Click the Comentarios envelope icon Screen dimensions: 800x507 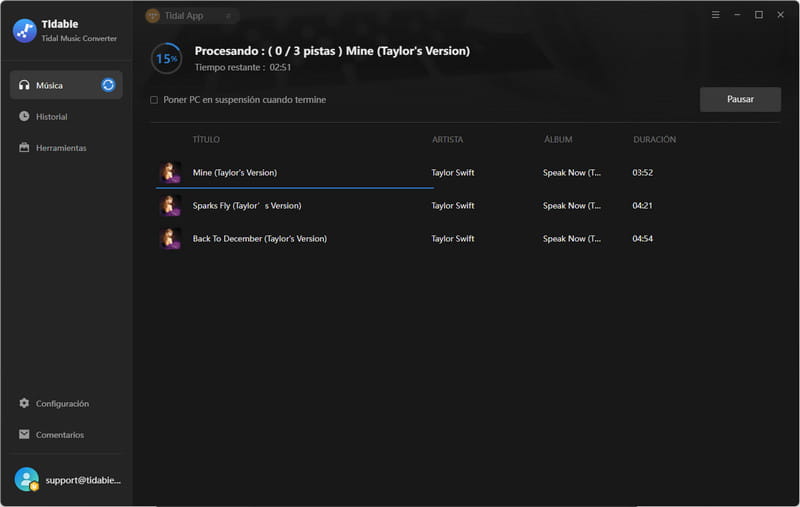pyautogui.click(x=24, y=434)
